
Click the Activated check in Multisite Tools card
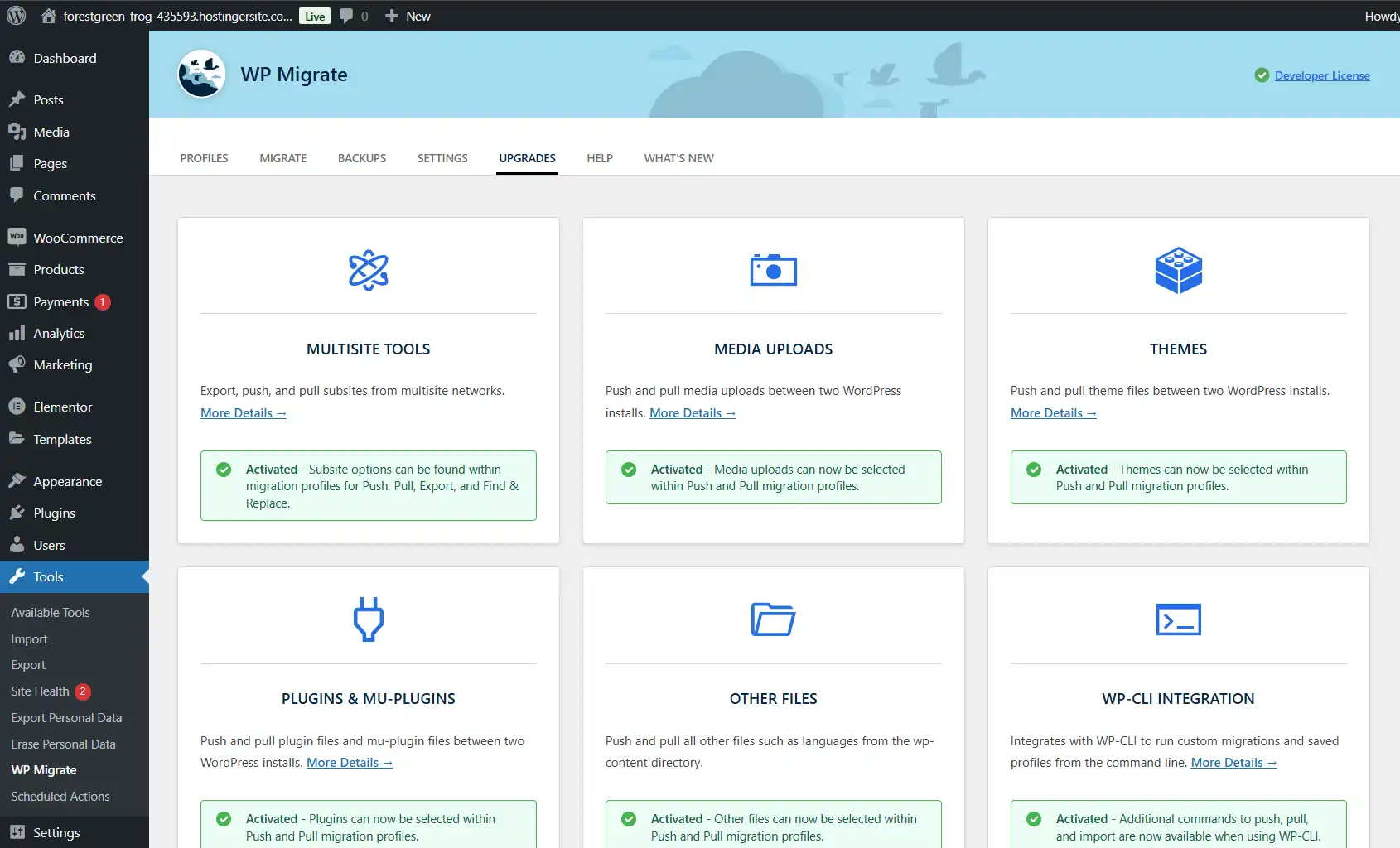224,470
